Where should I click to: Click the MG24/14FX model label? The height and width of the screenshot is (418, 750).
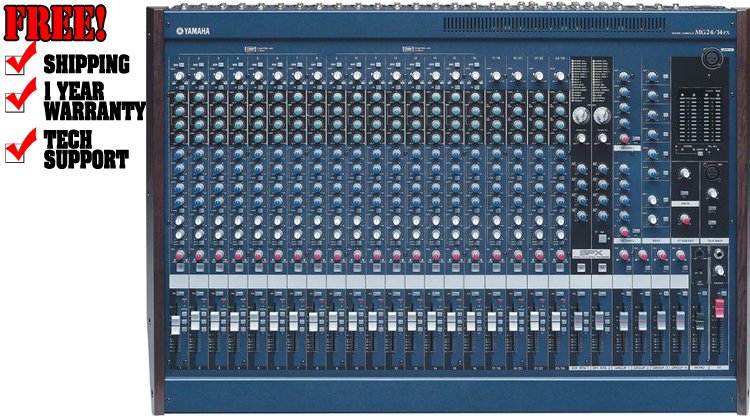point(712,32)
